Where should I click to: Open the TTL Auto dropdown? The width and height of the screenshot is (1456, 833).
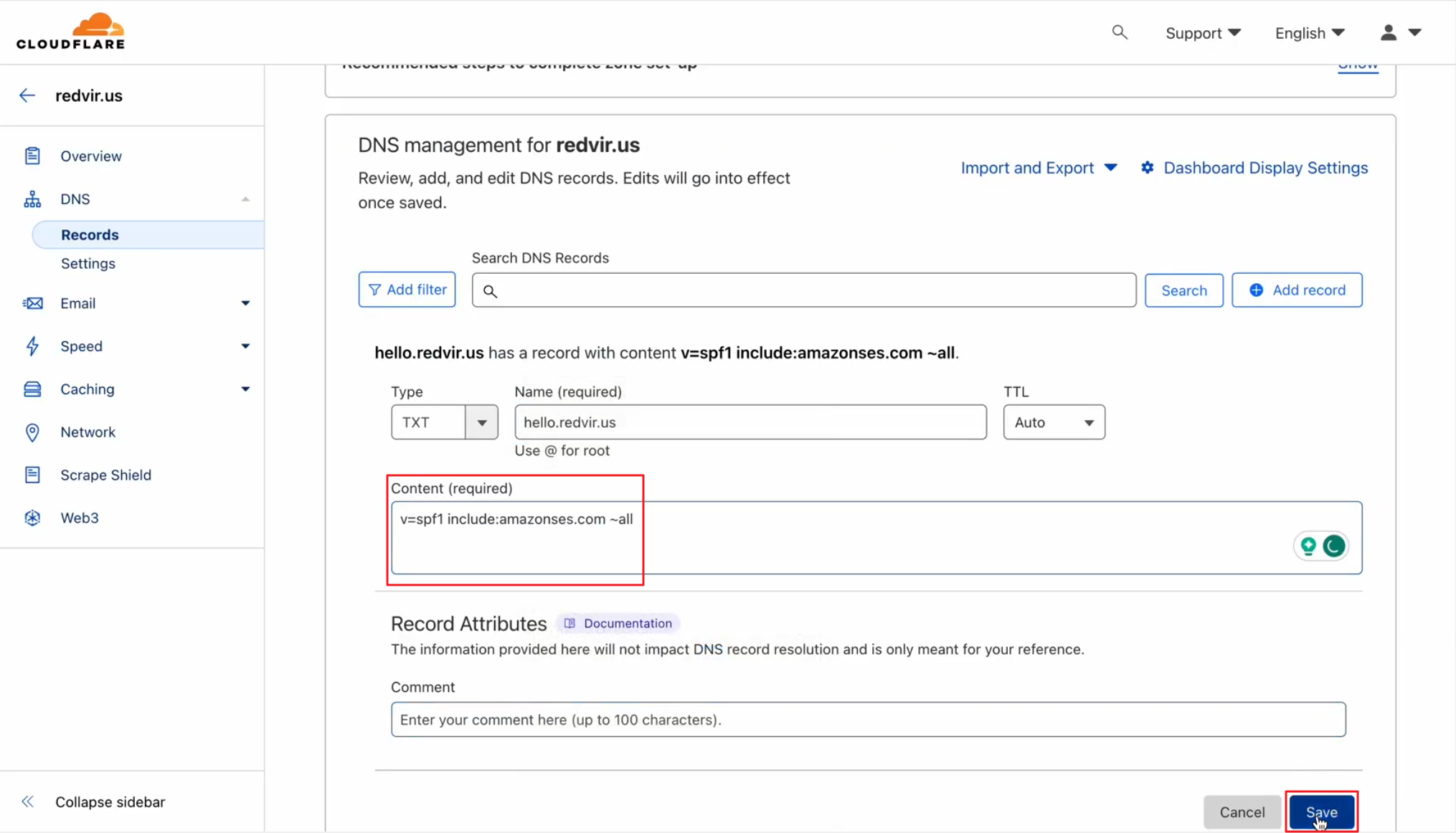(1053, 422)
